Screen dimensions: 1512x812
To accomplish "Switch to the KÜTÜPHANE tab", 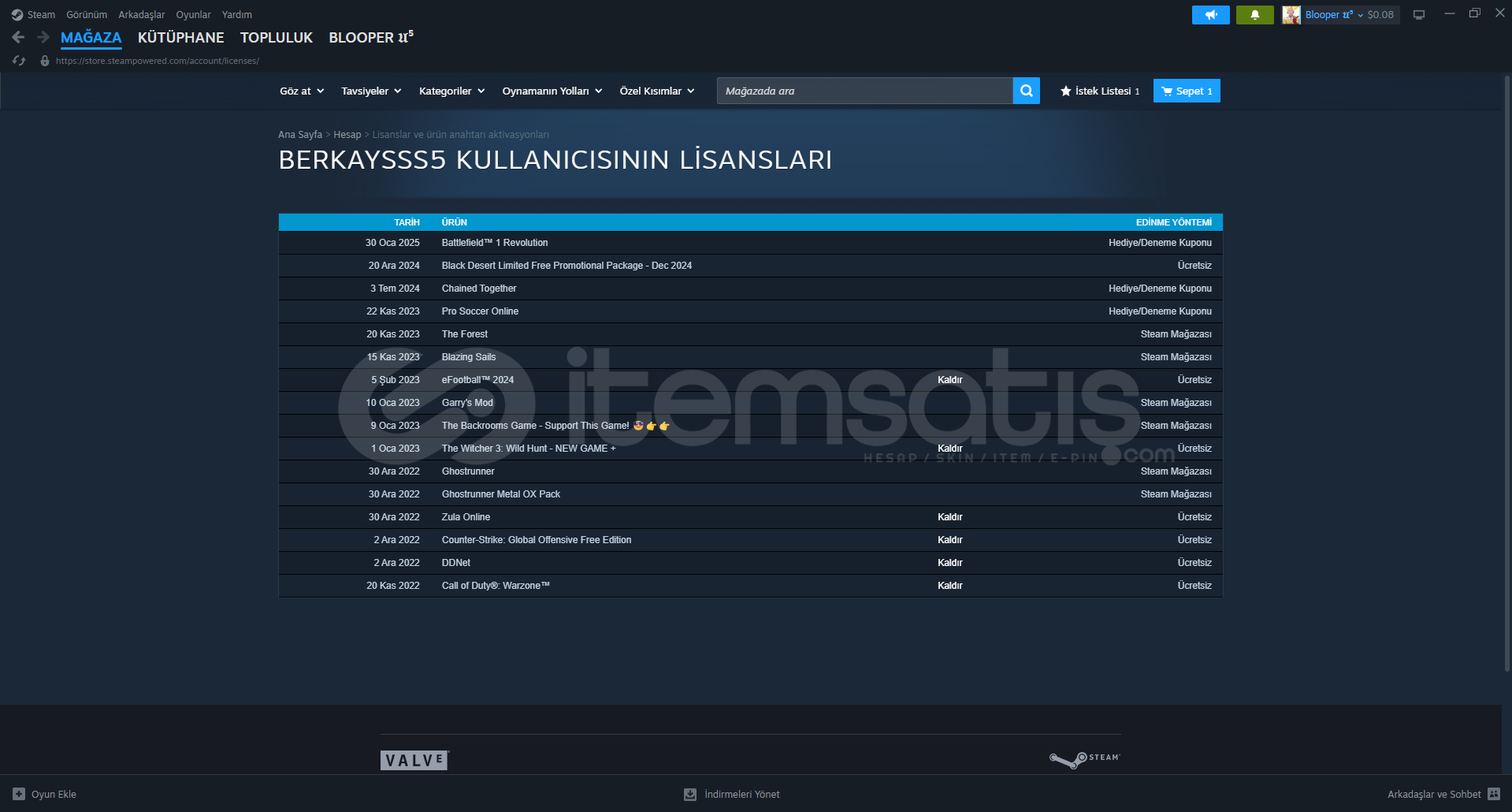I will pos(181,38).
